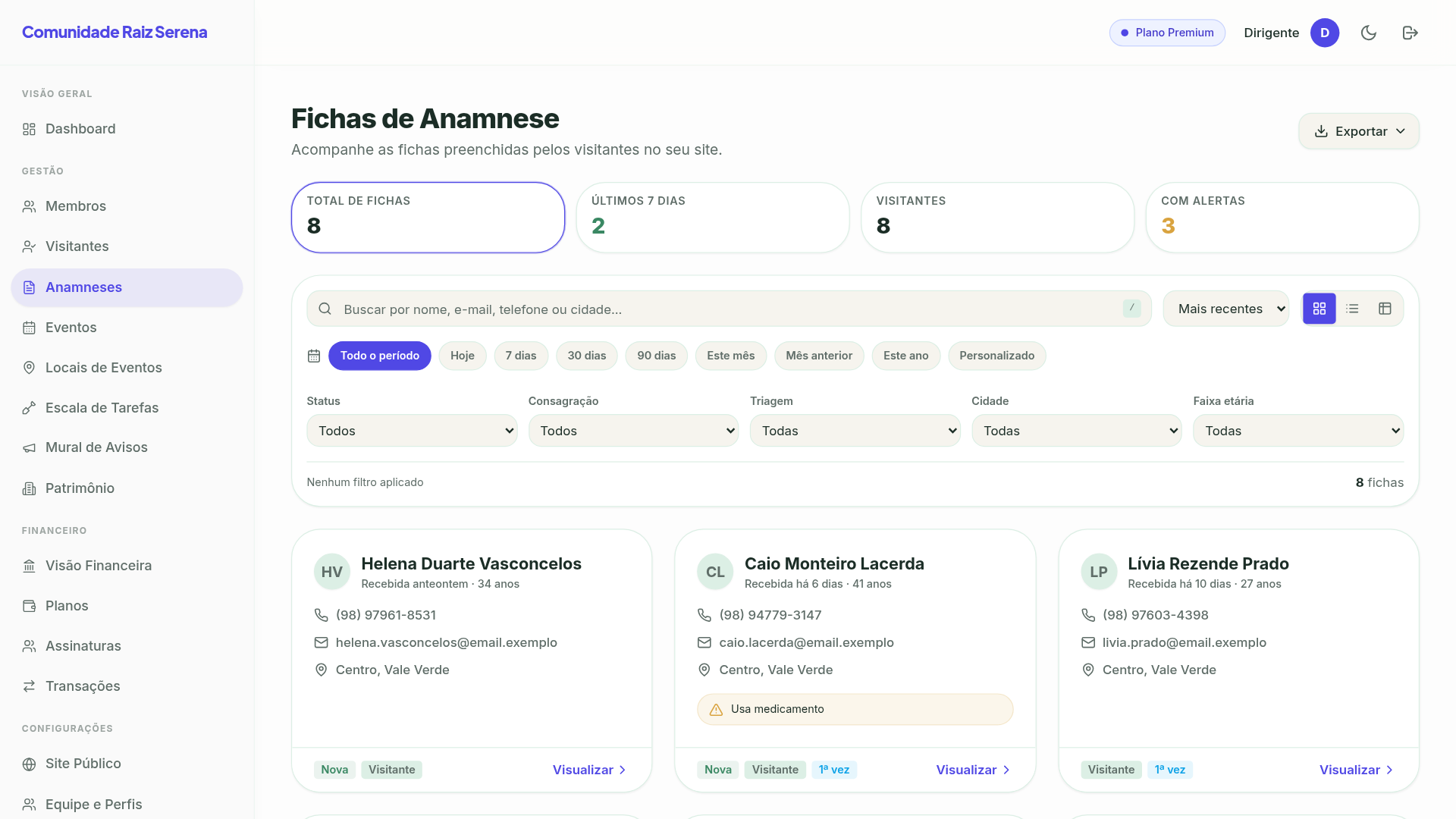Open Visualizar link on Helena's card
The image size is (1456, 819).
[x=590, y=770]
